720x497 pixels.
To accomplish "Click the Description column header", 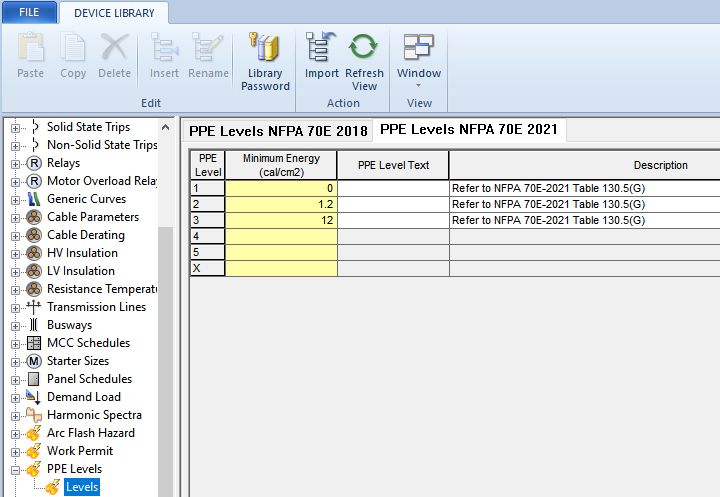I will coord(660,165).
